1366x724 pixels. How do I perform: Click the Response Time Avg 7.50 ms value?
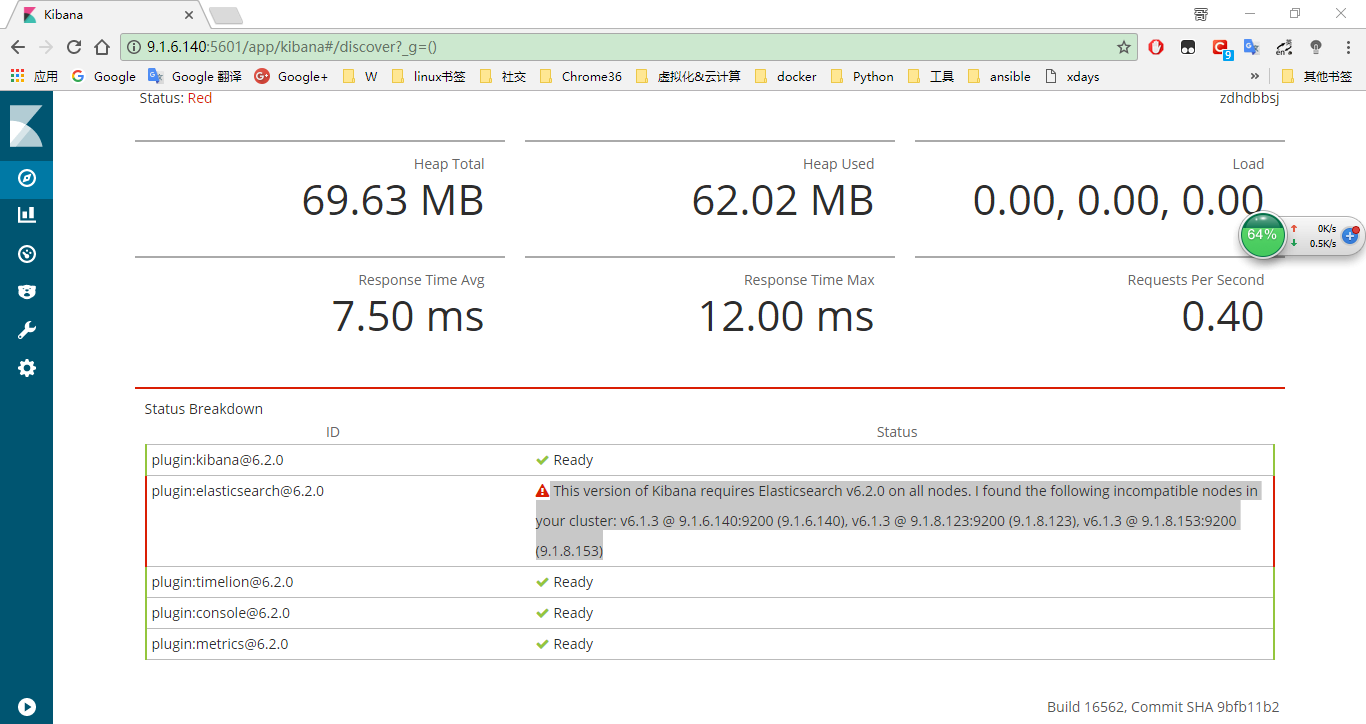(408, 317)
